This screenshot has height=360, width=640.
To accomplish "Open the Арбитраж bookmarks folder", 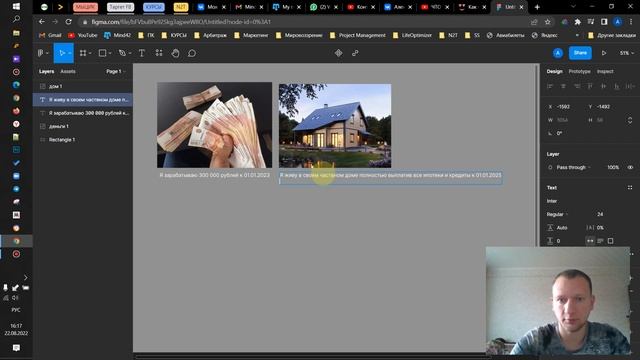I will point(210,36).
